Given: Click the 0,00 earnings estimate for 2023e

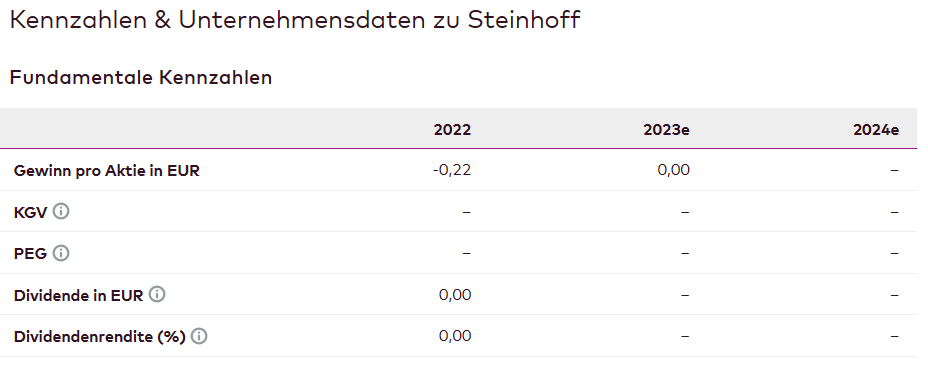Looking at the screenshot, I should tap(674, 170).
